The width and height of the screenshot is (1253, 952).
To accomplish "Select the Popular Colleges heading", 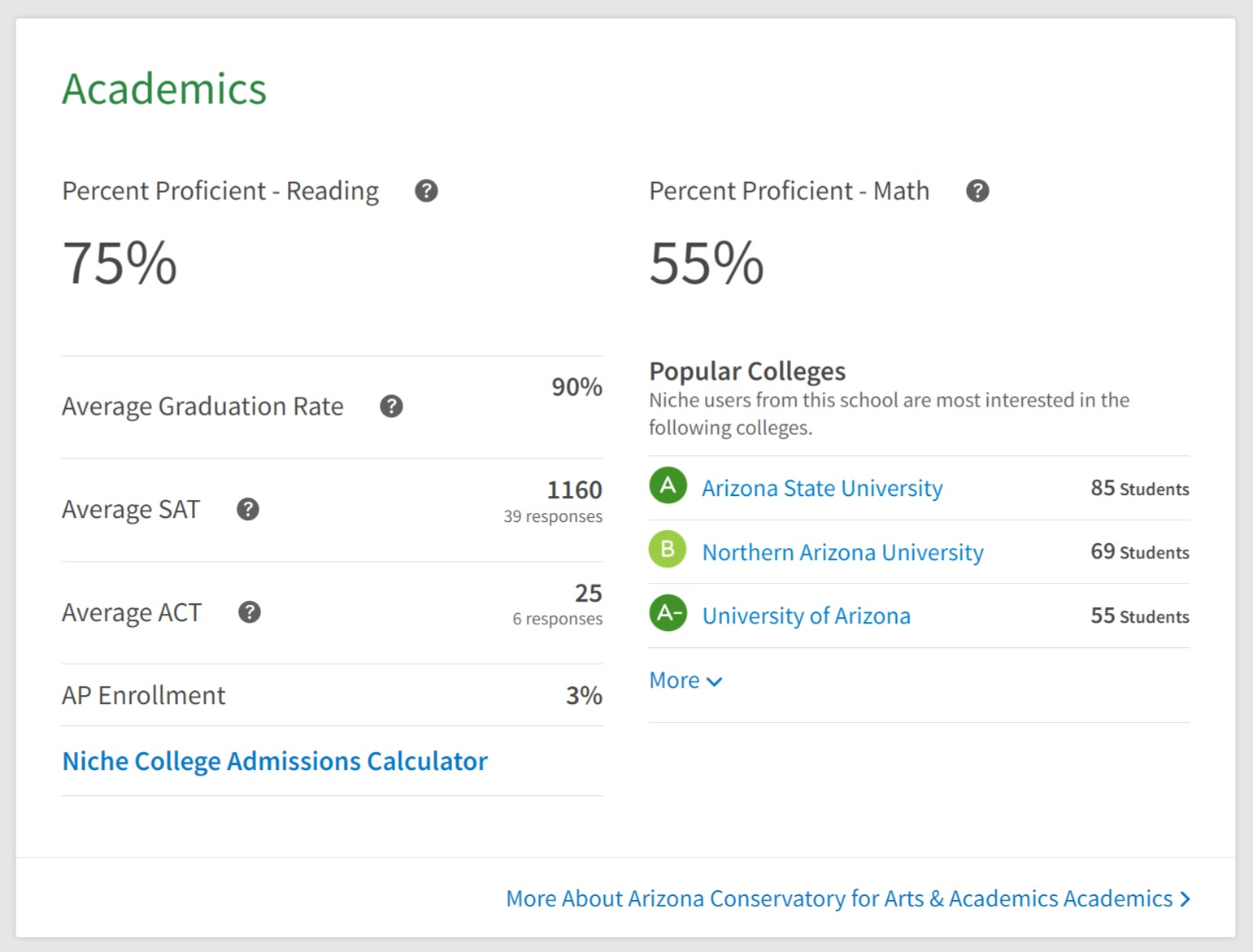I will coord(746,372).
